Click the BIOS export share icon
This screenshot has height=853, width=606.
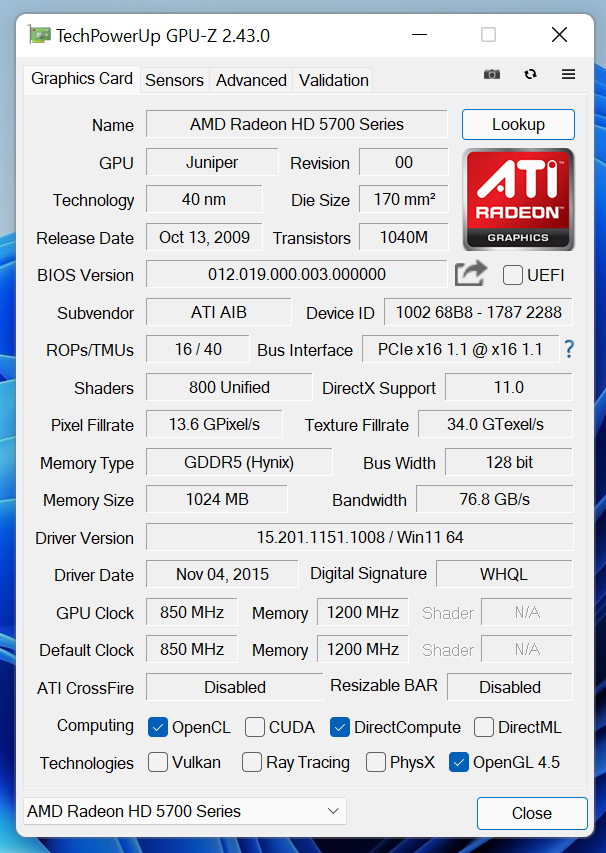[x=471, y=274]
